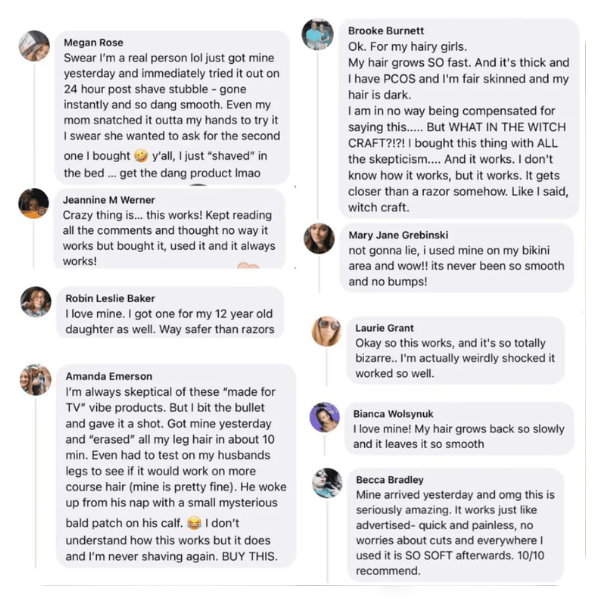Click Megan Rose's profile picture
The image size is (600, 600).
click(x=34, y=46)
